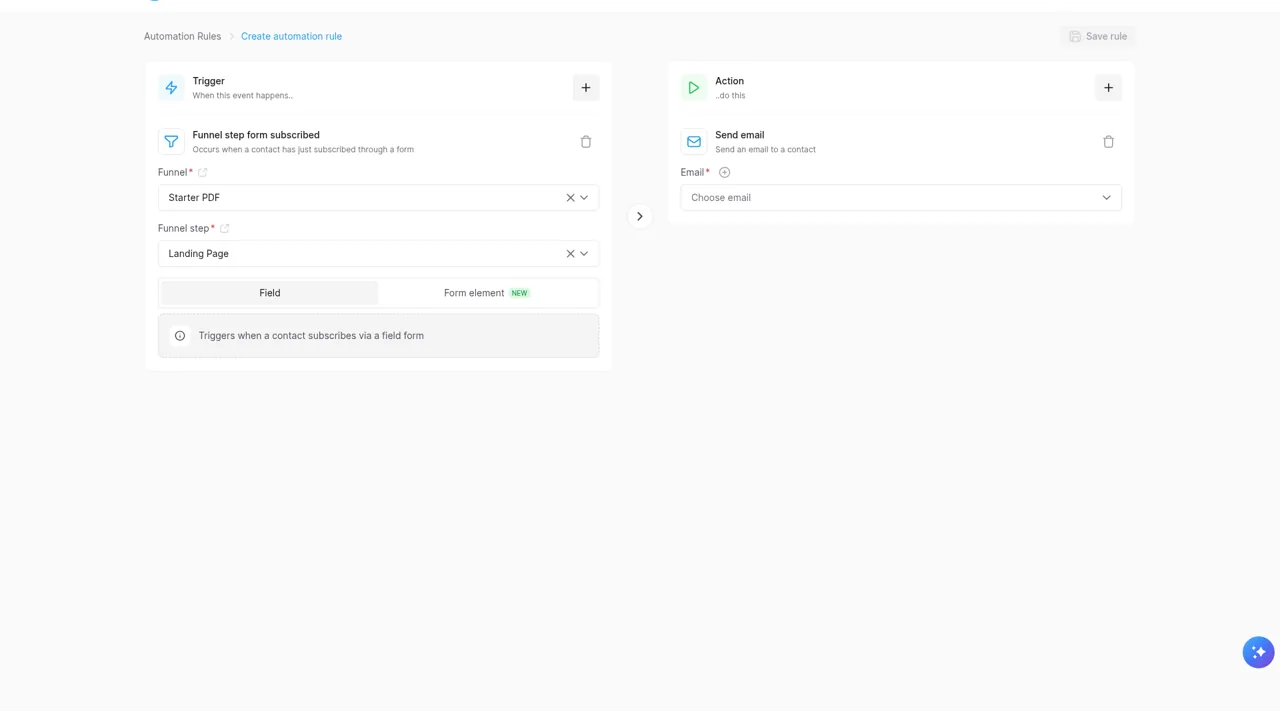1280x711 pixels.
Task: Create new email with circled plus icon
Action: [x=725, y=173]
